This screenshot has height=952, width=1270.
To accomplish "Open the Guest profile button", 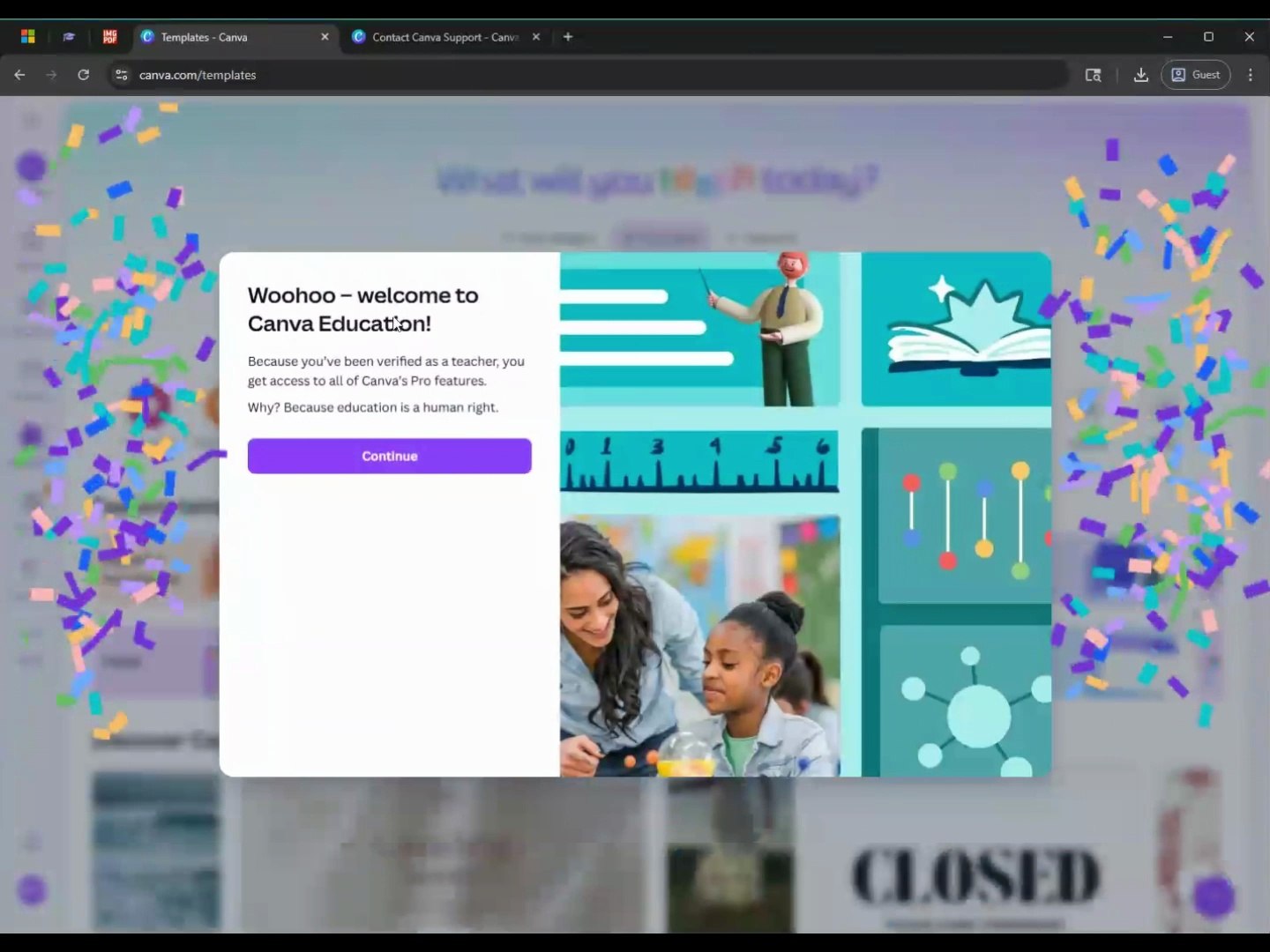I will coord(1195,75).
